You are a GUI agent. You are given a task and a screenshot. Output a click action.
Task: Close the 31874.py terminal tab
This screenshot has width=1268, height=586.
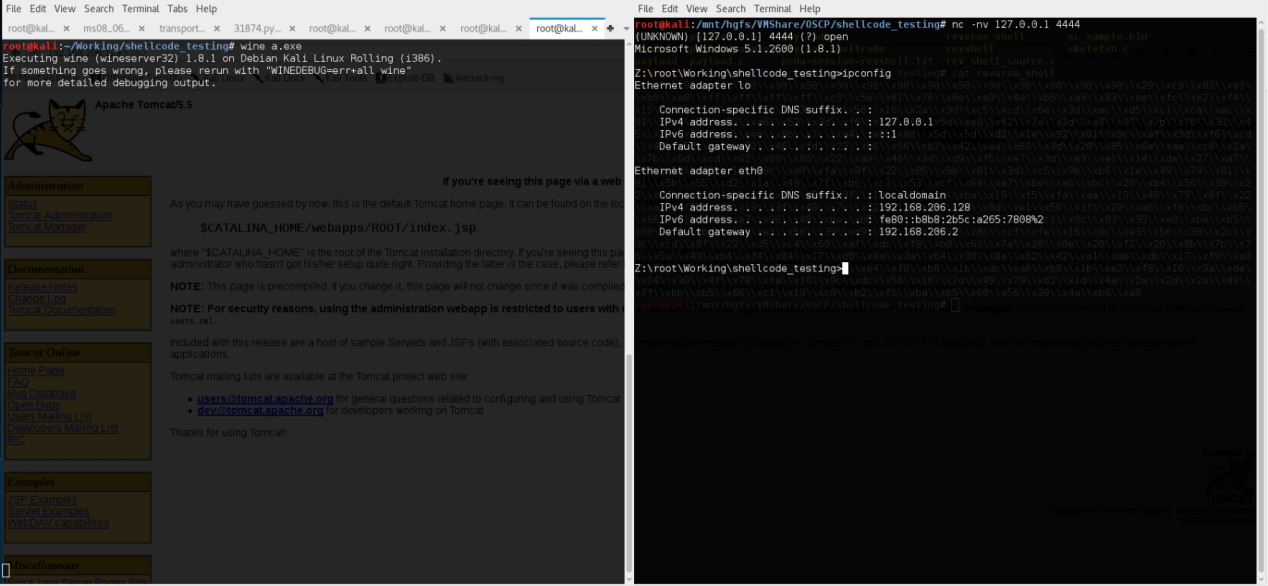(x=292, y=28)
